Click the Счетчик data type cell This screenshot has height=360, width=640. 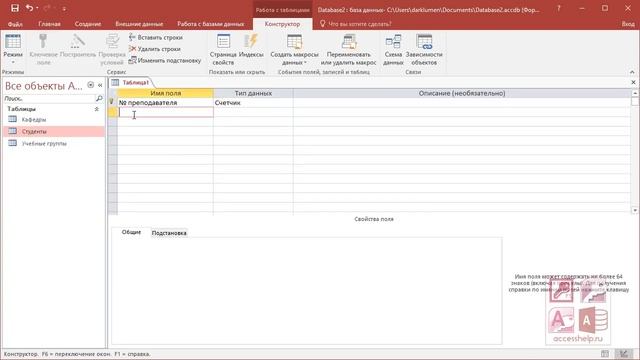click(x=253, y=102)
